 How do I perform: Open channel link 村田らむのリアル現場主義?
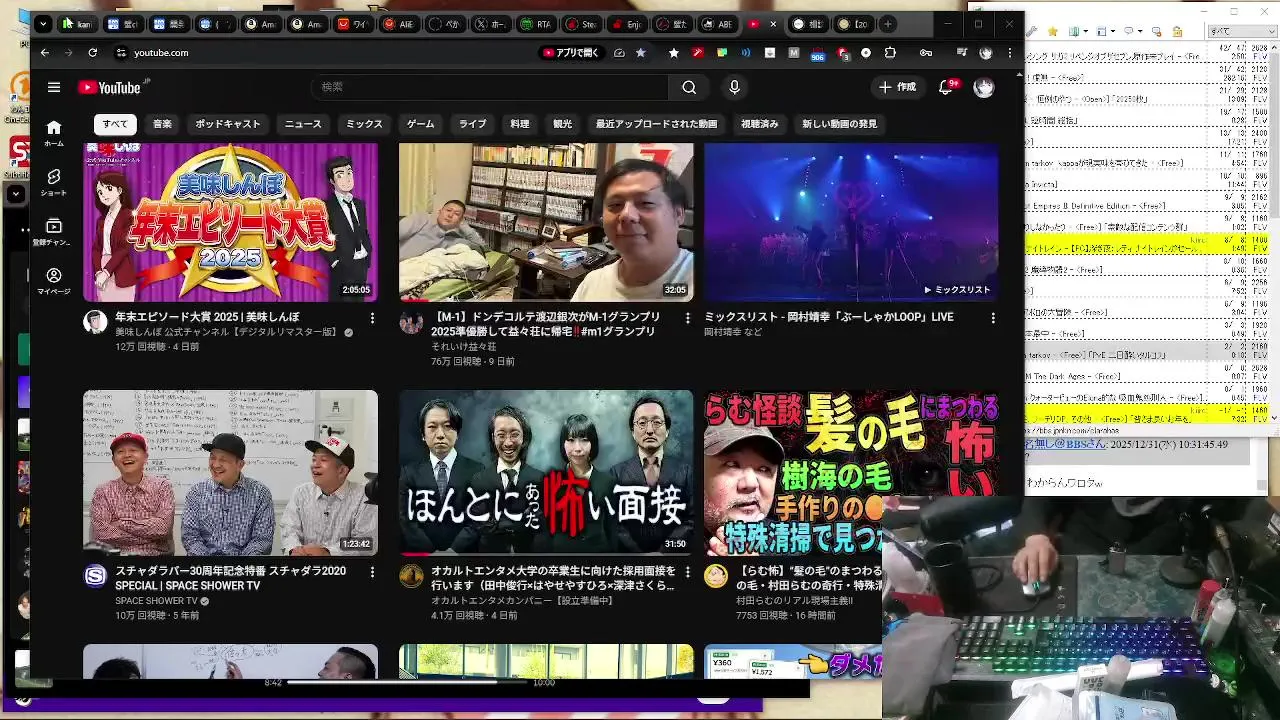point(794,601)
